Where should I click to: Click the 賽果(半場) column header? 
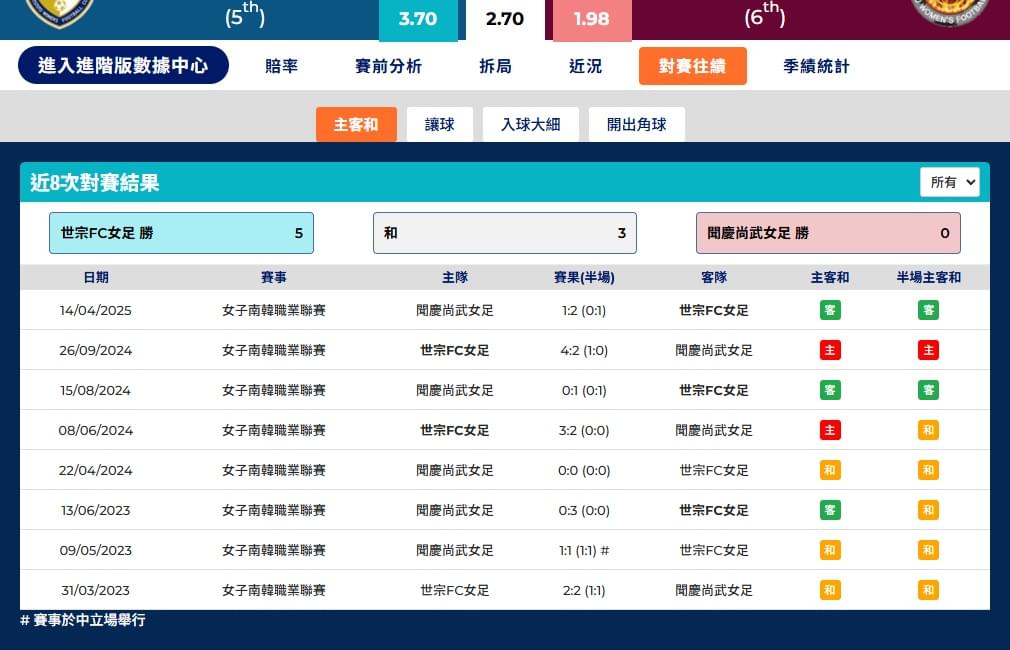tap(584, 277)
